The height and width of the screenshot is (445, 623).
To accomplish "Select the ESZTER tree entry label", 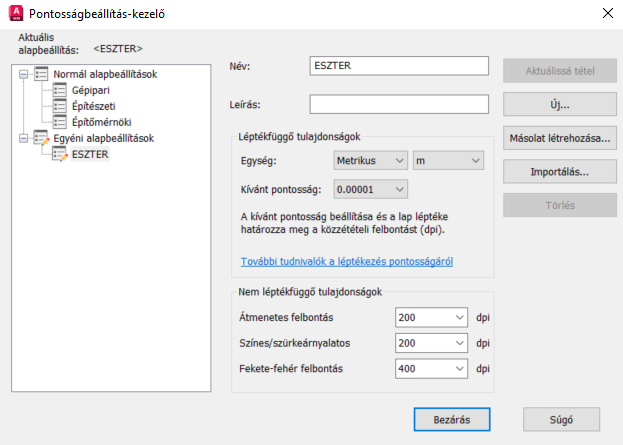I will click(x=90, y=154).
